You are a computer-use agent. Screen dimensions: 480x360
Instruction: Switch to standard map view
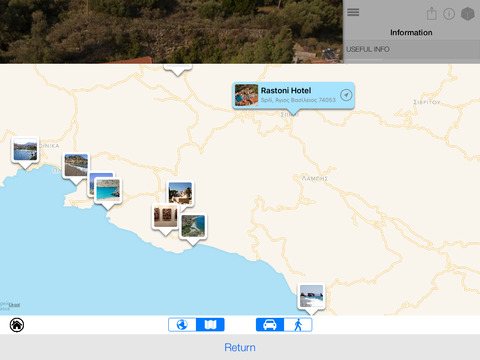pyautogui.click(x=210, y=325)
